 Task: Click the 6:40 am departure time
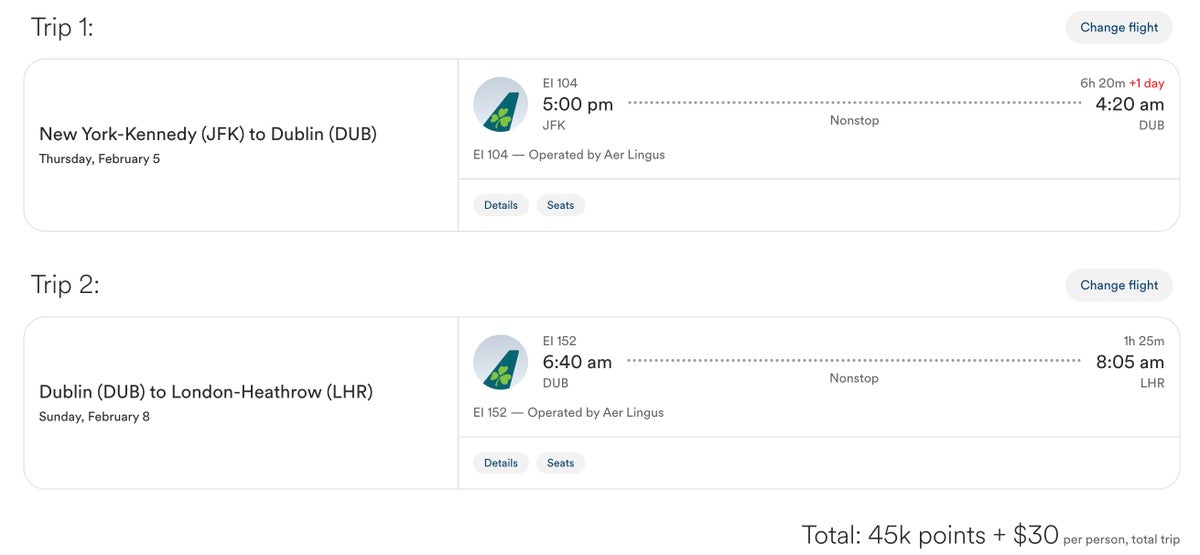coord(577,362)
